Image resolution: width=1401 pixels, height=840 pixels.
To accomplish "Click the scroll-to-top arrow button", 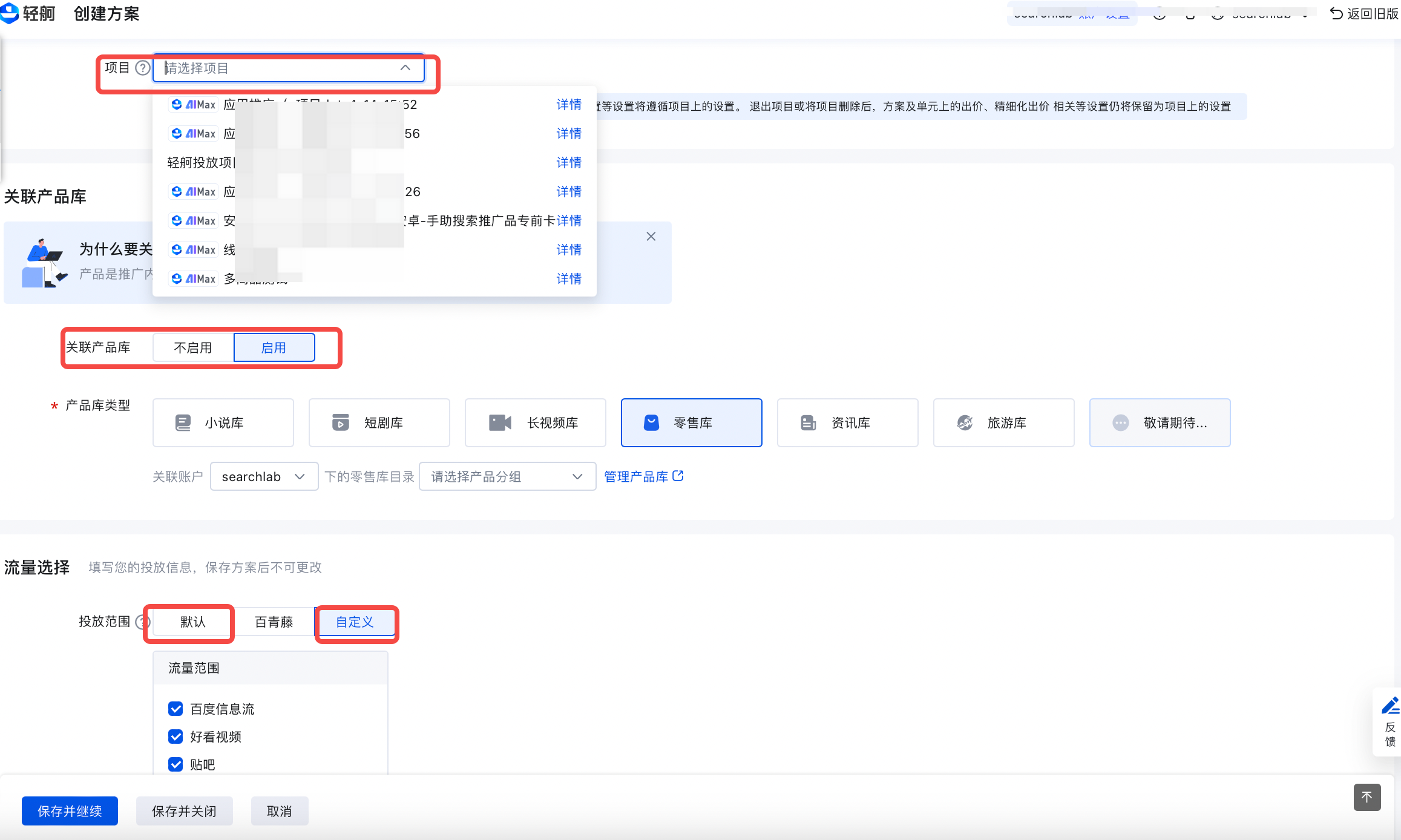I will (1367, 797).
